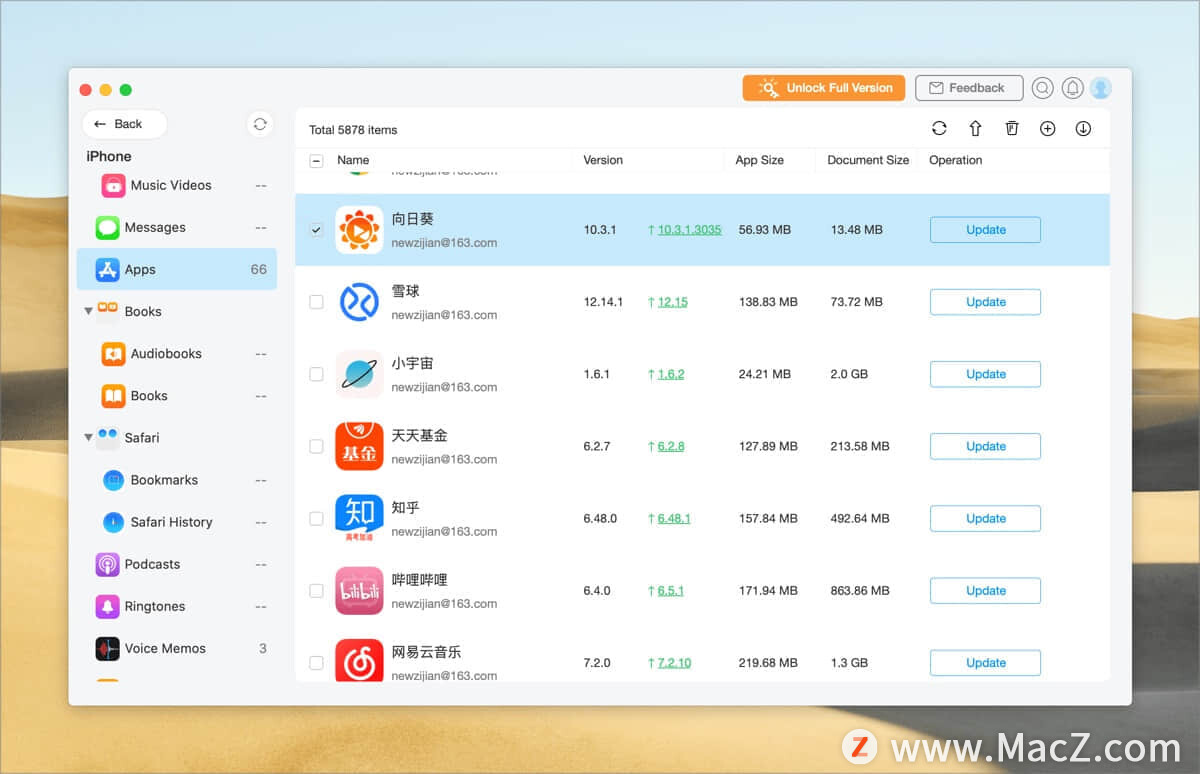Open Messages in sidebar
The height and width of the screenshot is (774, 1200).
(177, 227)
